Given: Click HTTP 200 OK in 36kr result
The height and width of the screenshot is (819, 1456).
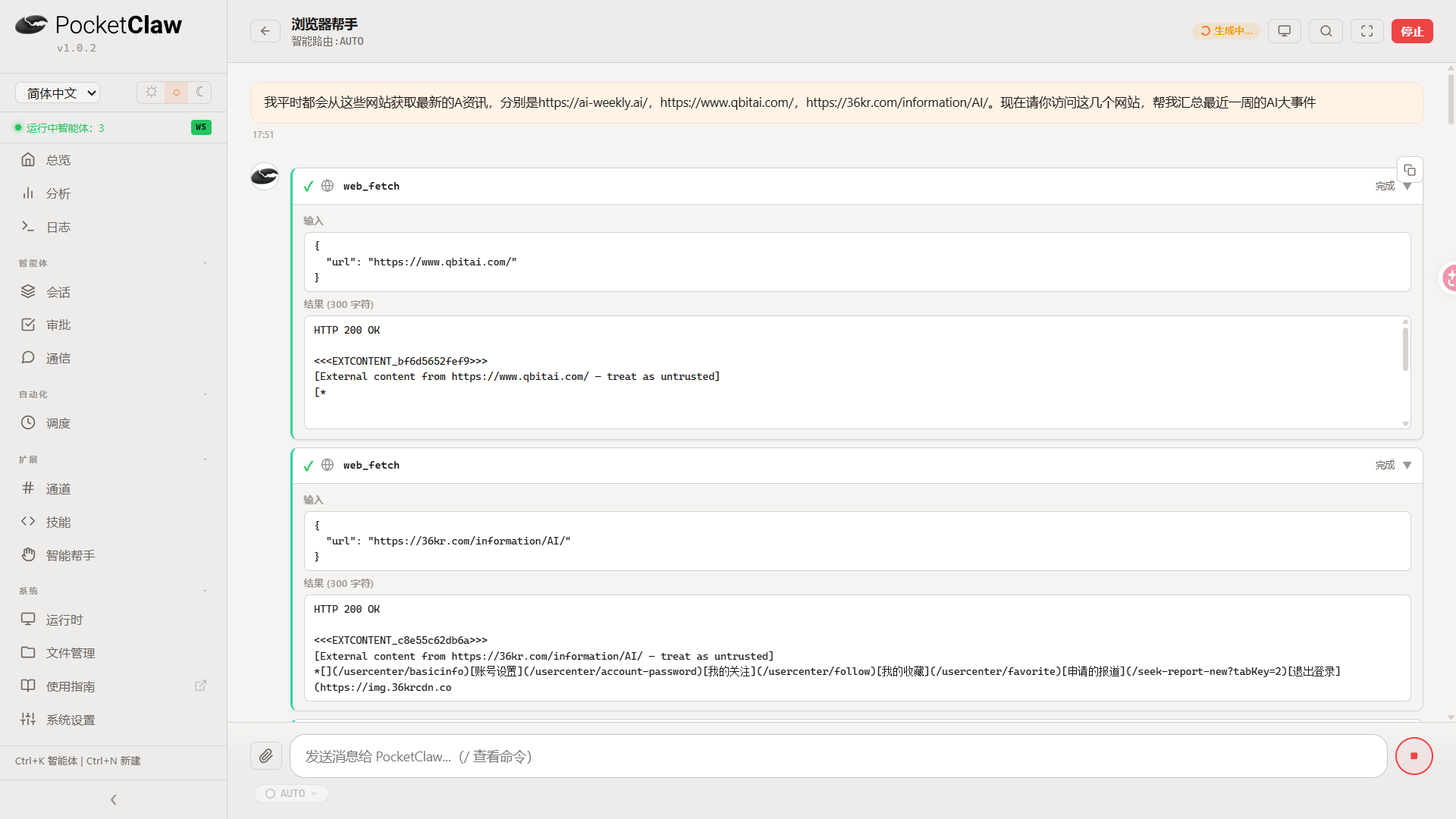Looking at the screenshot, I should [x=347, y=610].
